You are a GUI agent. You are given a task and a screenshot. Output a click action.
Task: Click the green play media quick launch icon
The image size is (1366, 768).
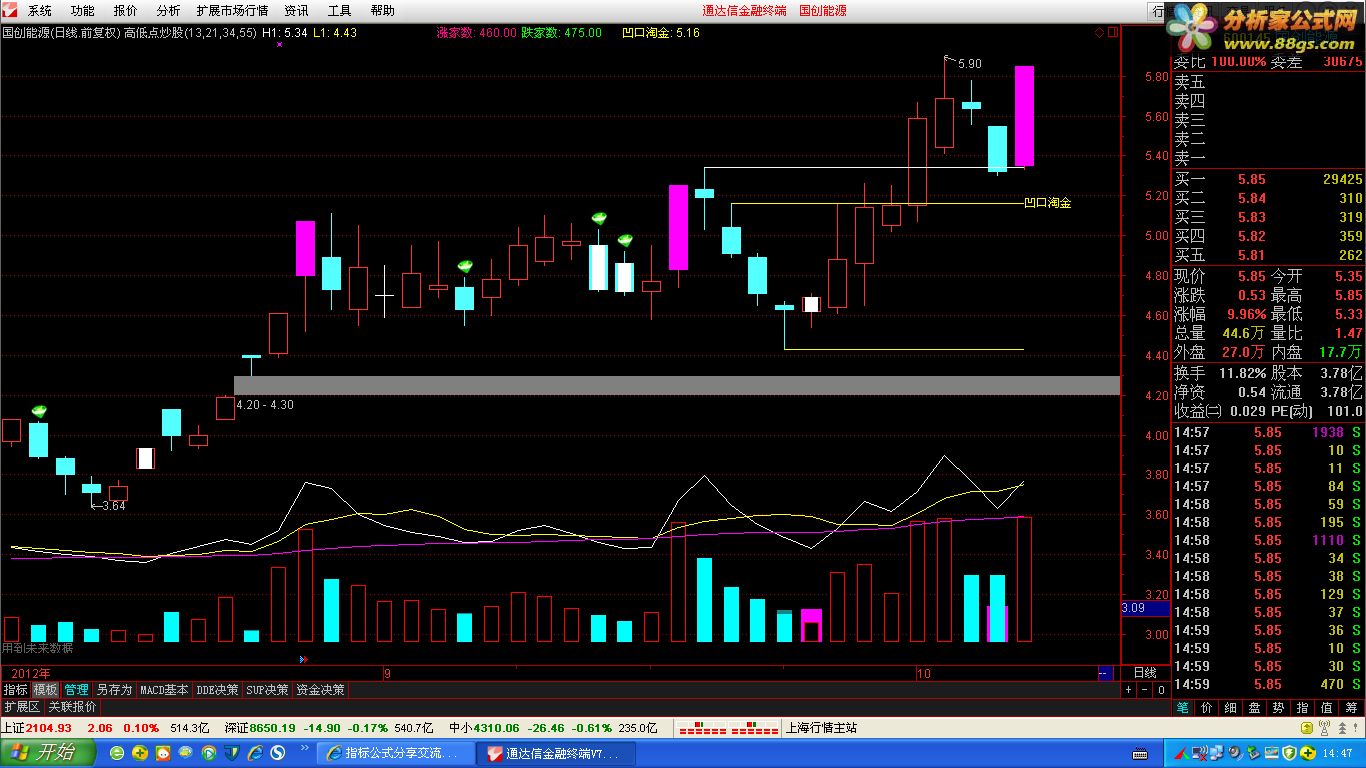[209, 753]
